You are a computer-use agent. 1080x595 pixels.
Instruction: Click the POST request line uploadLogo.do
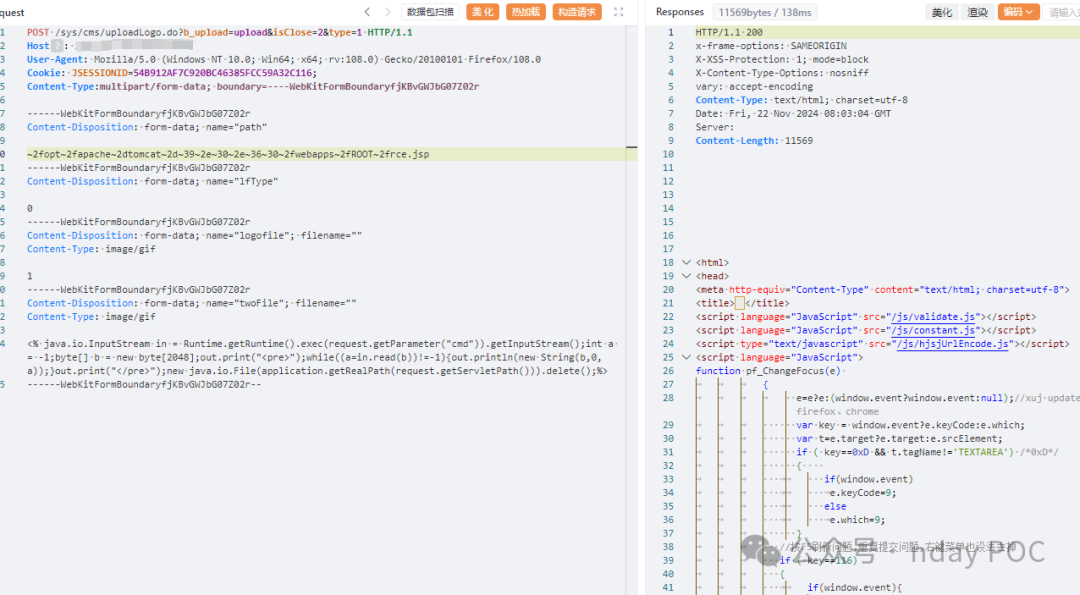(220, 32)
